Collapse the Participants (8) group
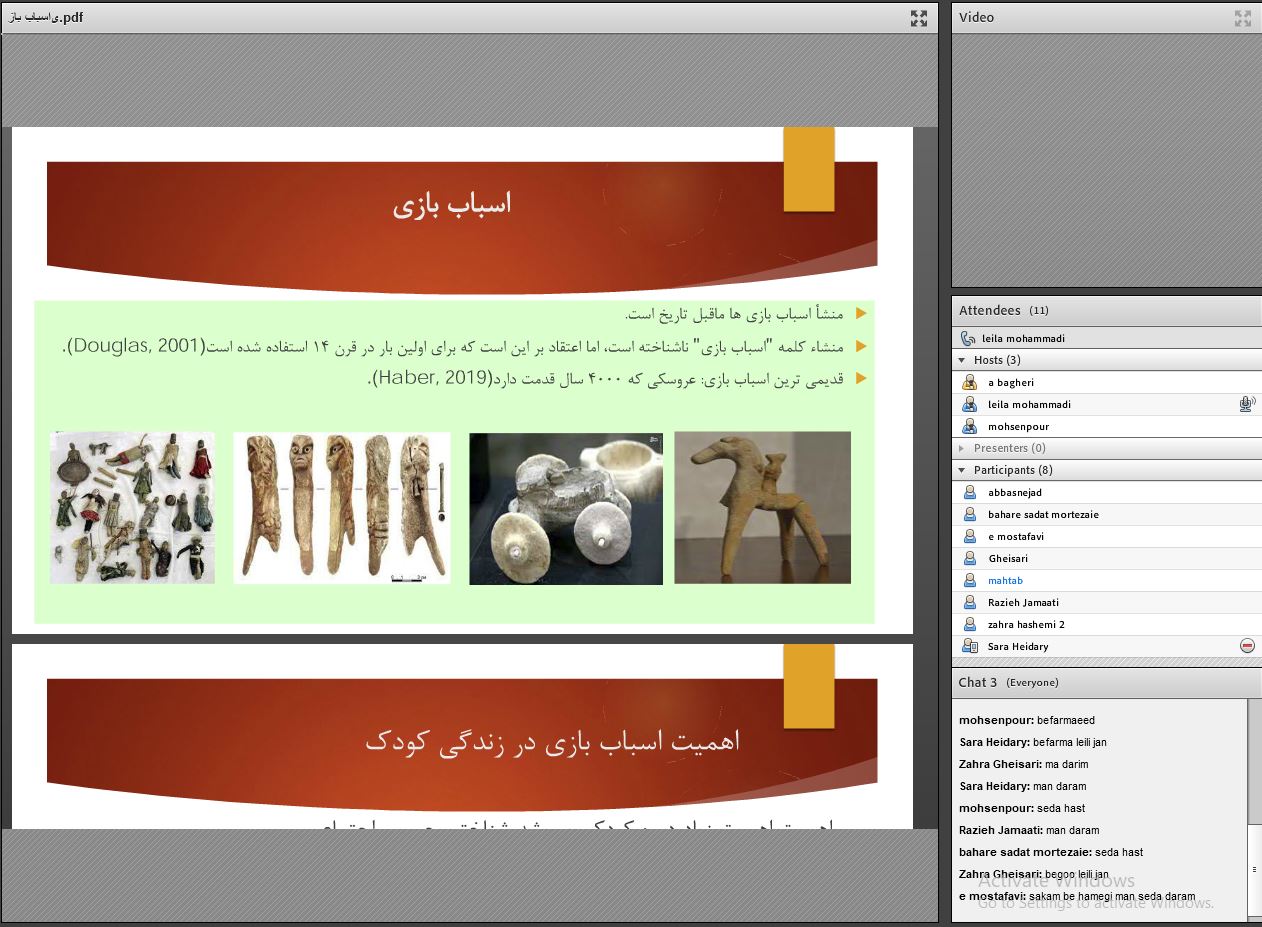1262x927 pixels. pos(962,471)
